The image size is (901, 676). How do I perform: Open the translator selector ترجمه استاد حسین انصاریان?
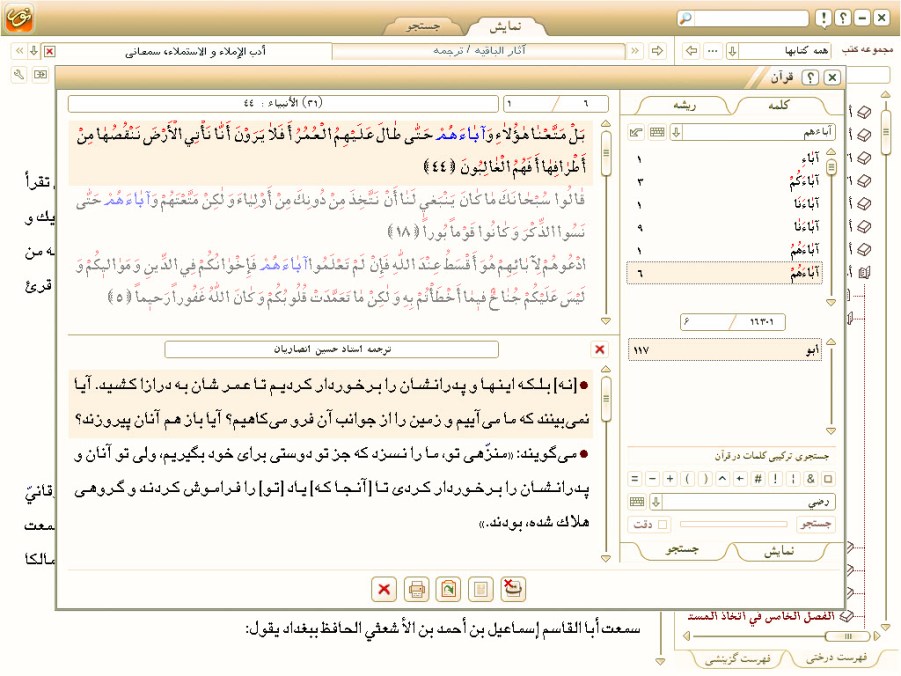coord(332,349)
